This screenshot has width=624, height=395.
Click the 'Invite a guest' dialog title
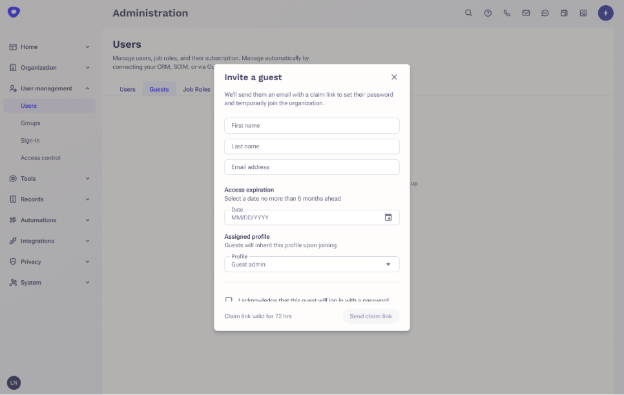coord(253,77)
